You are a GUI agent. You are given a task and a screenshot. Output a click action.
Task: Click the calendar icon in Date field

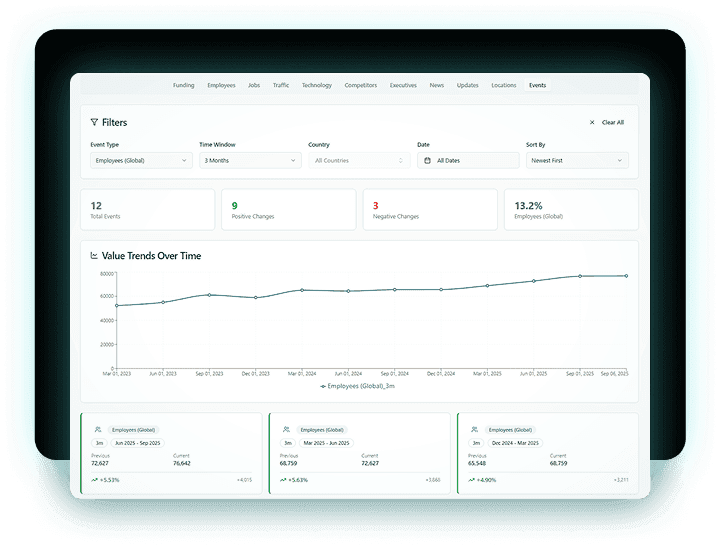click(x=428, y=160)
